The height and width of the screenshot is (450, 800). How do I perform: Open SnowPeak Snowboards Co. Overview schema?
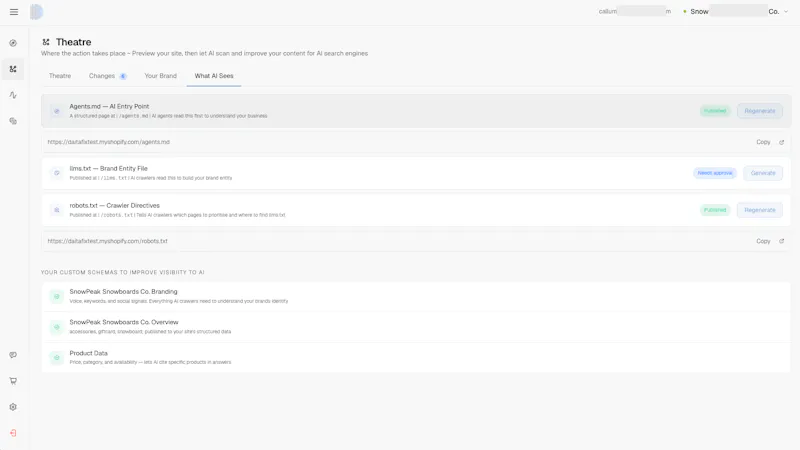point(416,327)
